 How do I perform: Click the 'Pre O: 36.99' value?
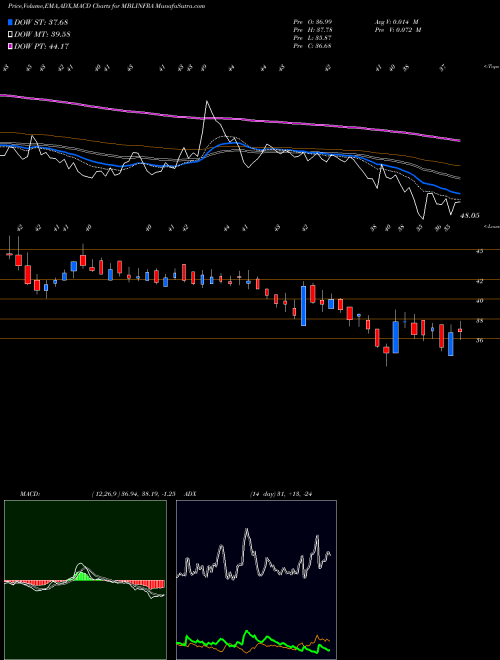coord(312,21)
